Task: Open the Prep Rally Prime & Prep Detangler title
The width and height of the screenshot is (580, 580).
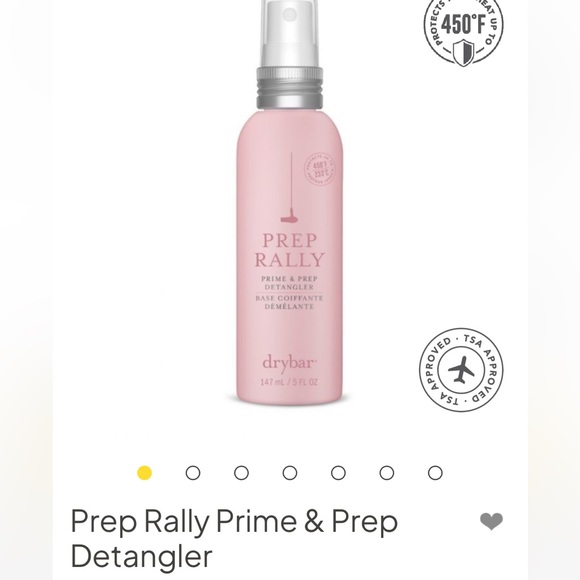Action: (x=234, y=538)
